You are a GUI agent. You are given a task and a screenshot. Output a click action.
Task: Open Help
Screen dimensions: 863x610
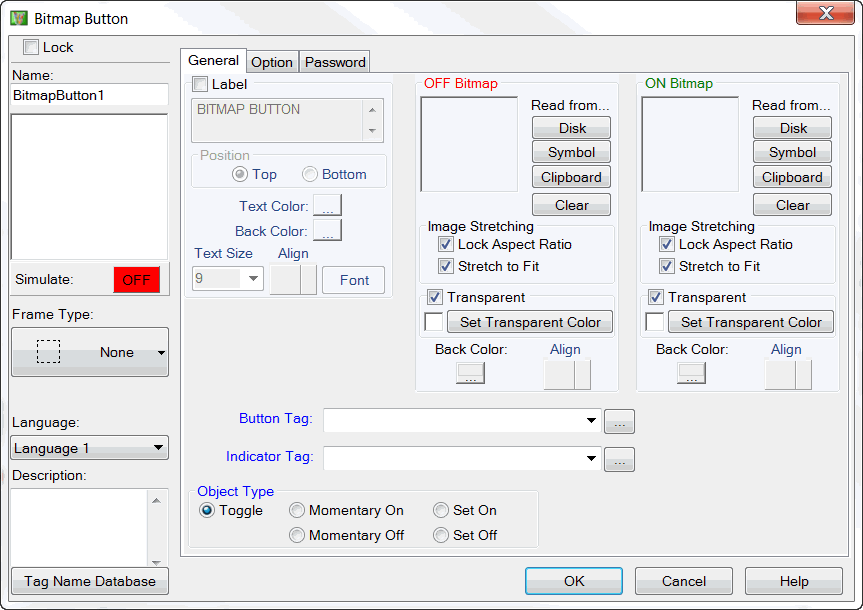point(794,581)
